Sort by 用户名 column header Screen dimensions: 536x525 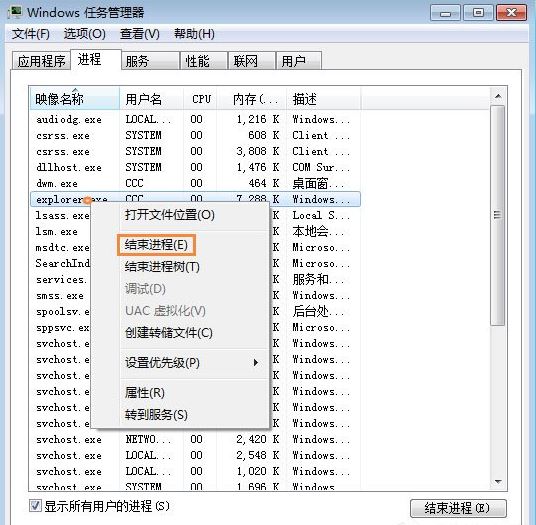[151, 99]
